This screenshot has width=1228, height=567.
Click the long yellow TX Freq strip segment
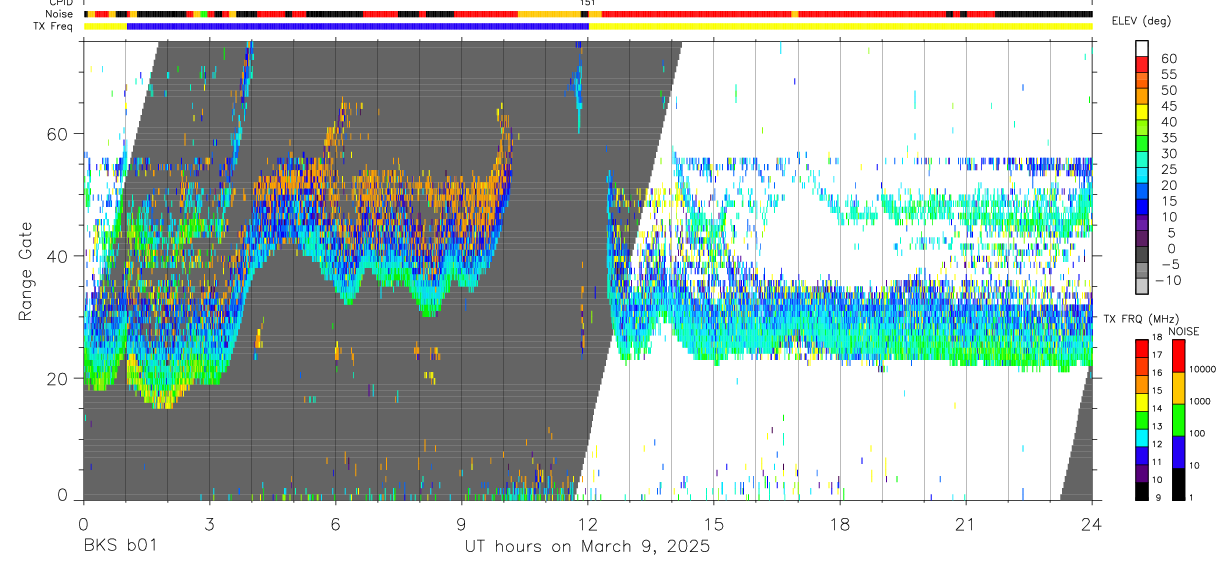841,26
